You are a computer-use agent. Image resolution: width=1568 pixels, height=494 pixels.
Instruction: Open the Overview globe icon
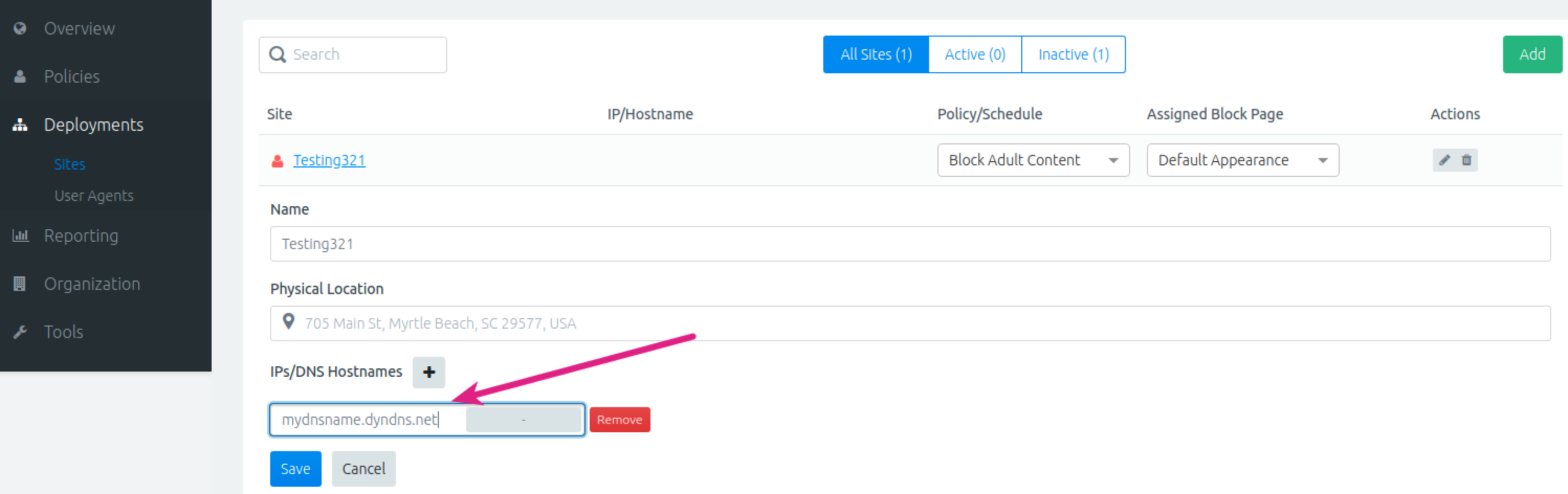19,28
